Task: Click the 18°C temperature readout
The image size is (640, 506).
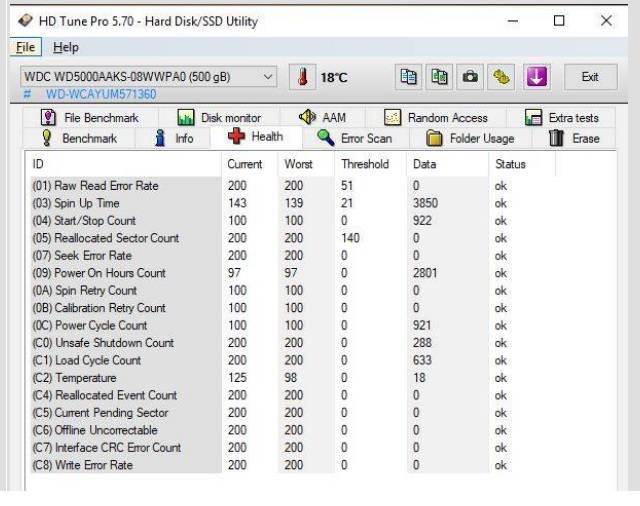Action: point(334,78)
